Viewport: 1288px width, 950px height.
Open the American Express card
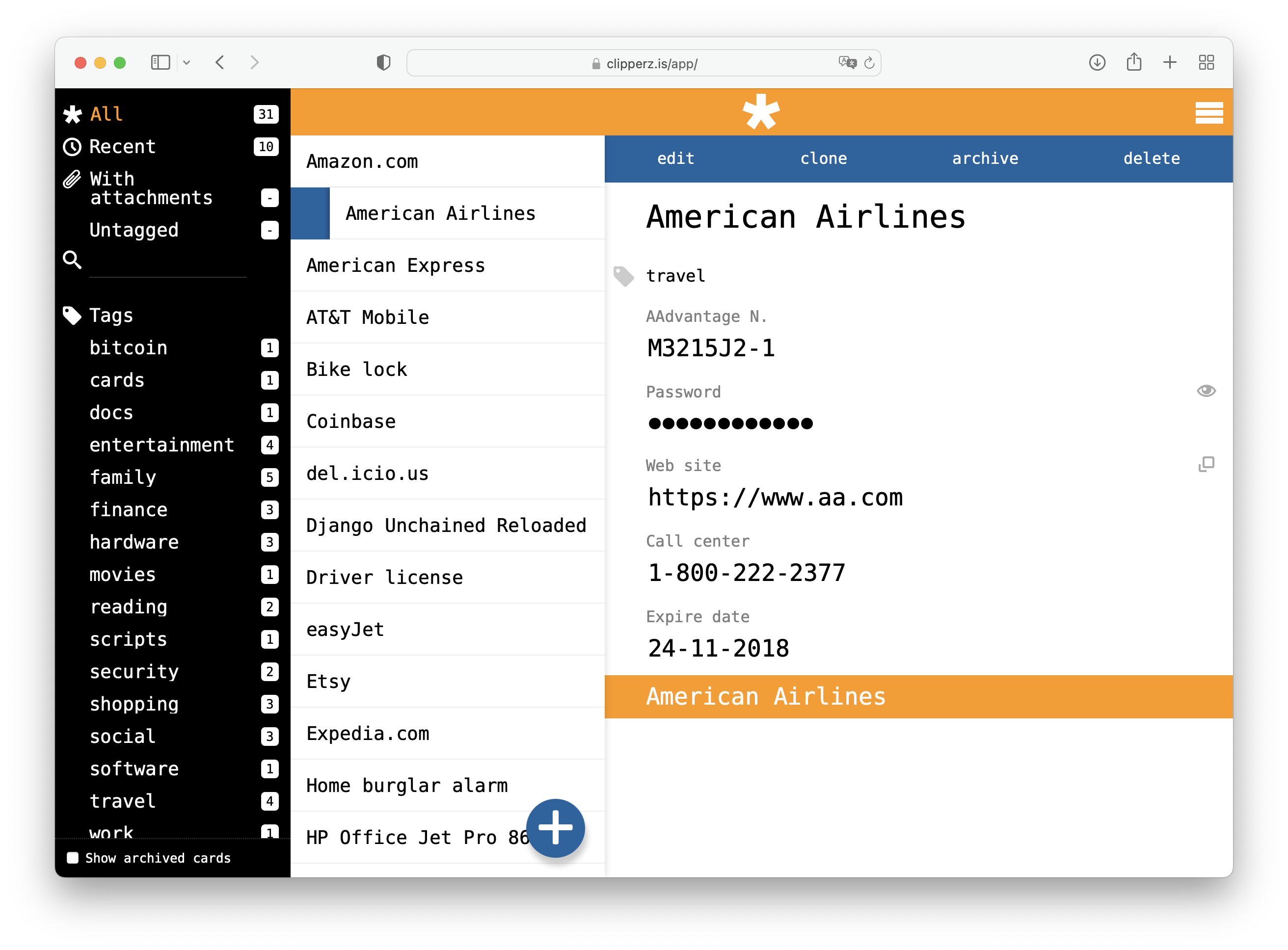pyautogui.click(x=448, y=265)
